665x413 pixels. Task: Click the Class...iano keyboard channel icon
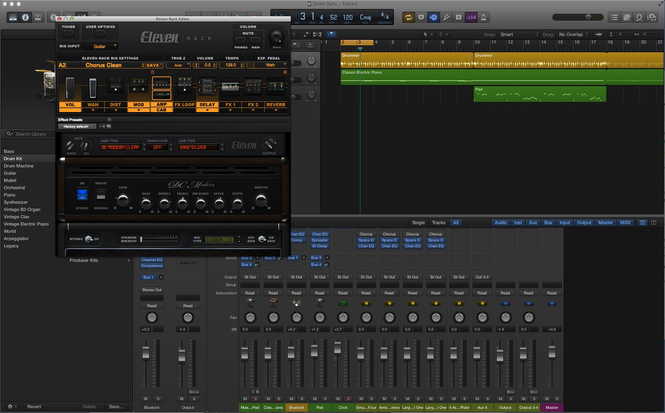pos(273,303)
